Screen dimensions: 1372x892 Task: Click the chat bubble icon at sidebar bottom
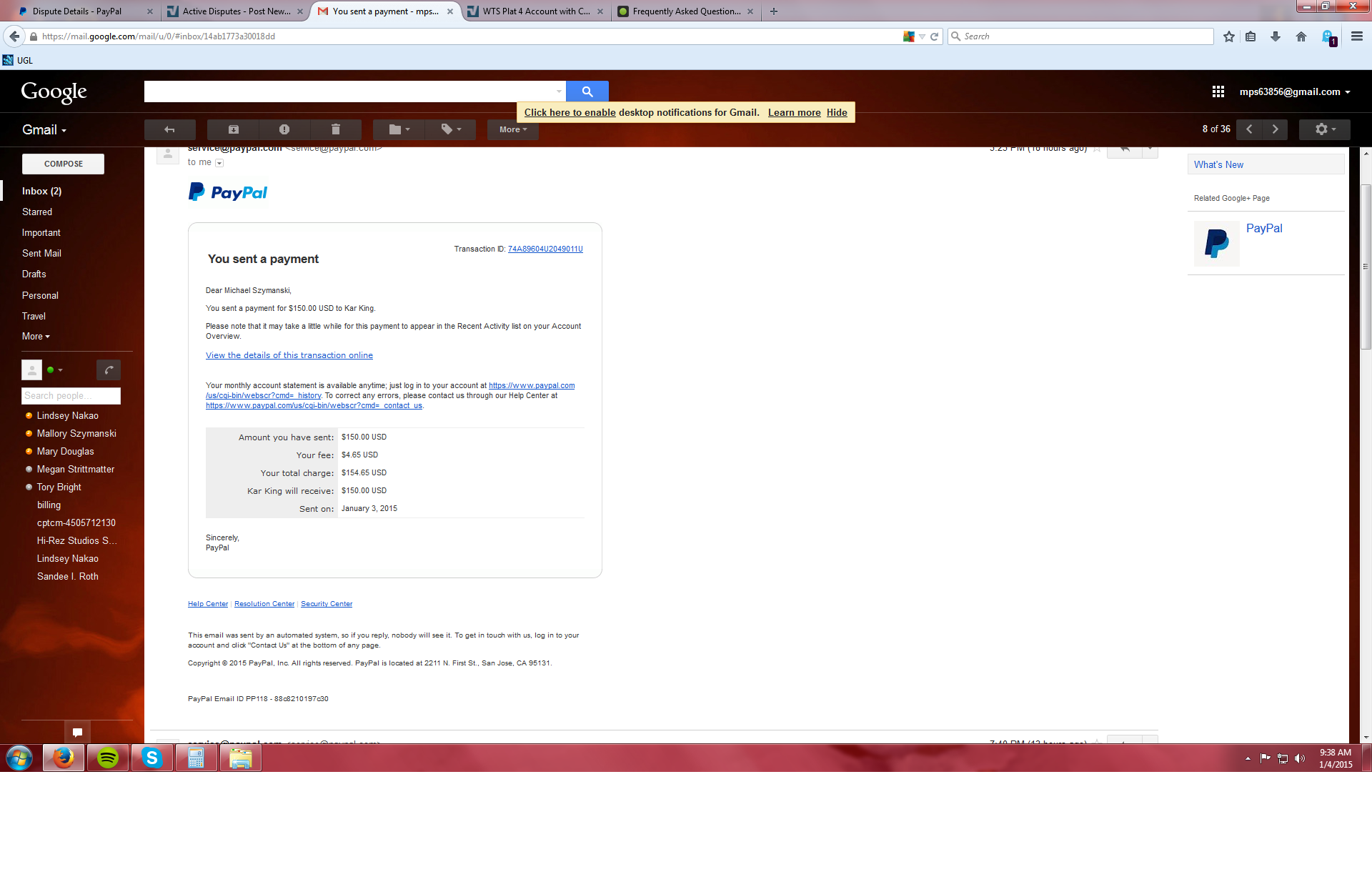click(77, 732)
